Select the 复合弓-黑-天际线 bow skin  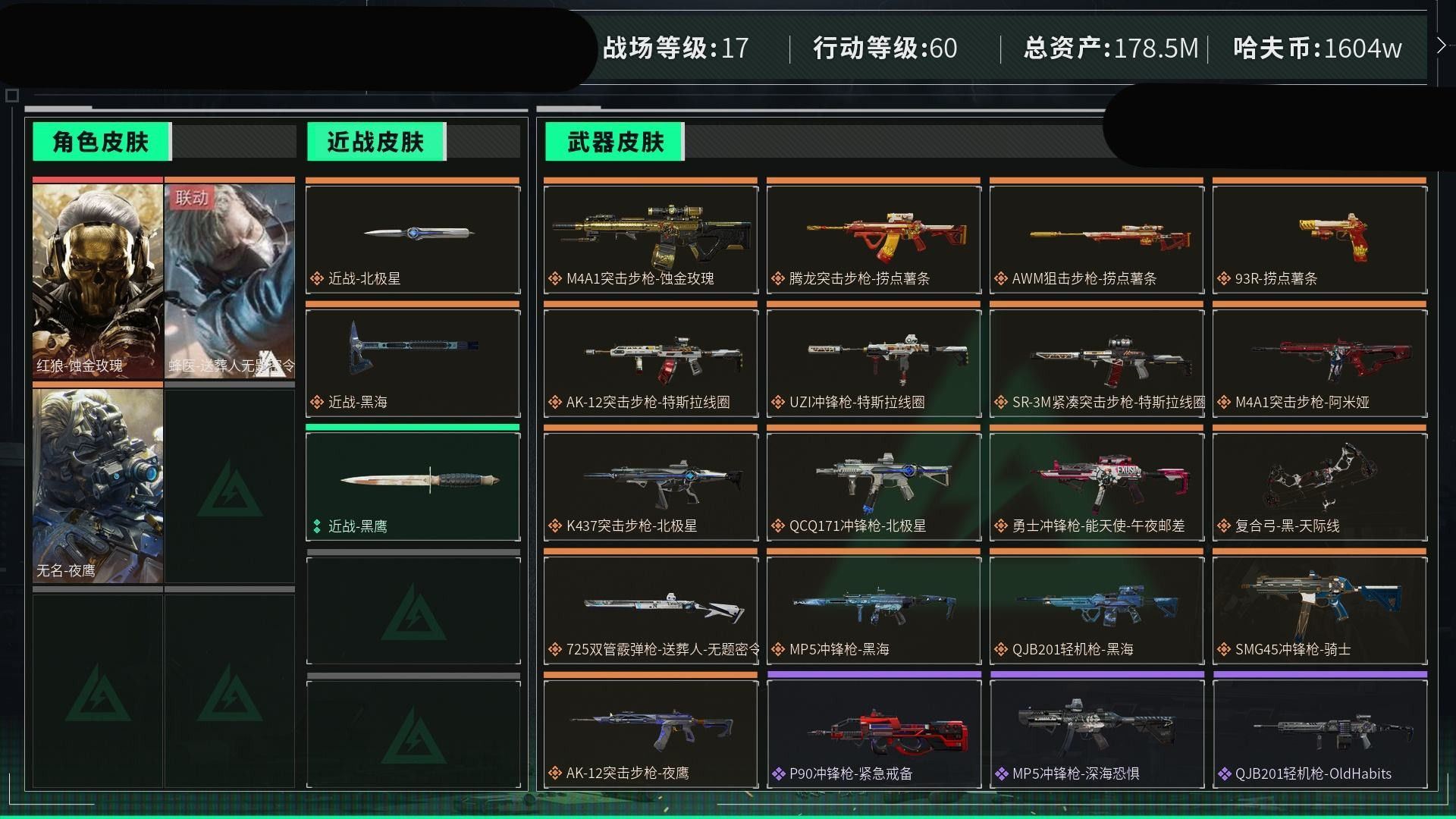point(1319,486)
